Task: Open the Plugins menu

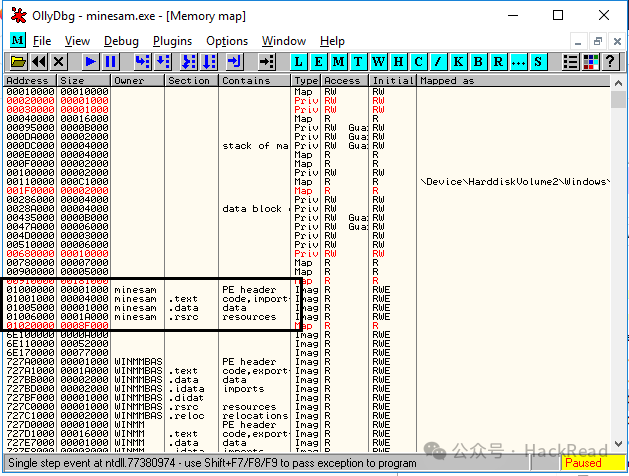Action: pos(172,41)
